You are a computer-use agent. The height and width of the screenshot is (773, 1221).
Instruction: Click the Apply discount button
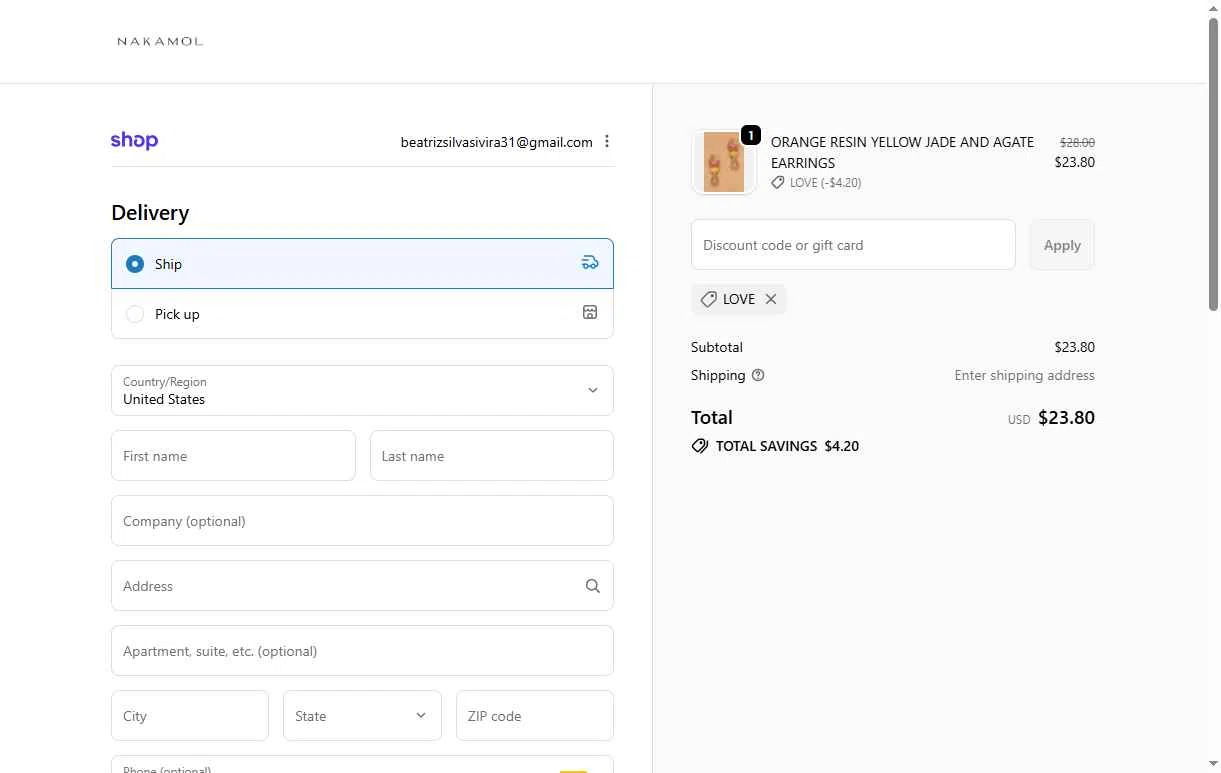[x=1062, y=245]
